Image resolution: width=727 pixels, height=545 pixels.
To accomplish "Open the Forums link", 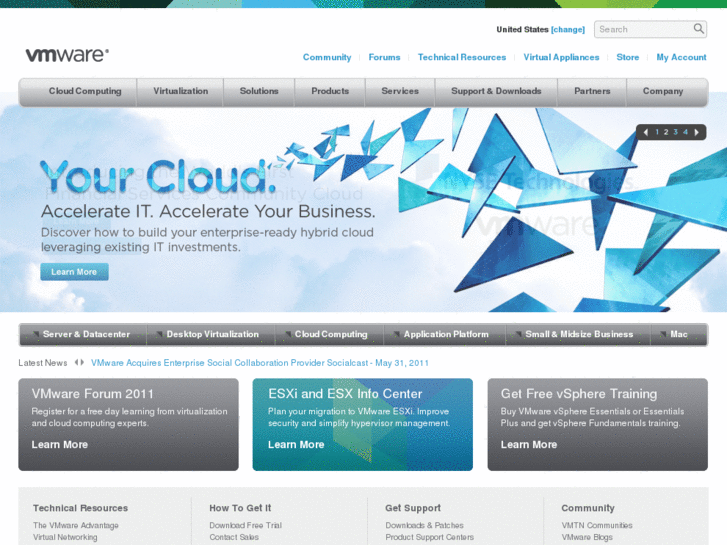I will 384,57.
